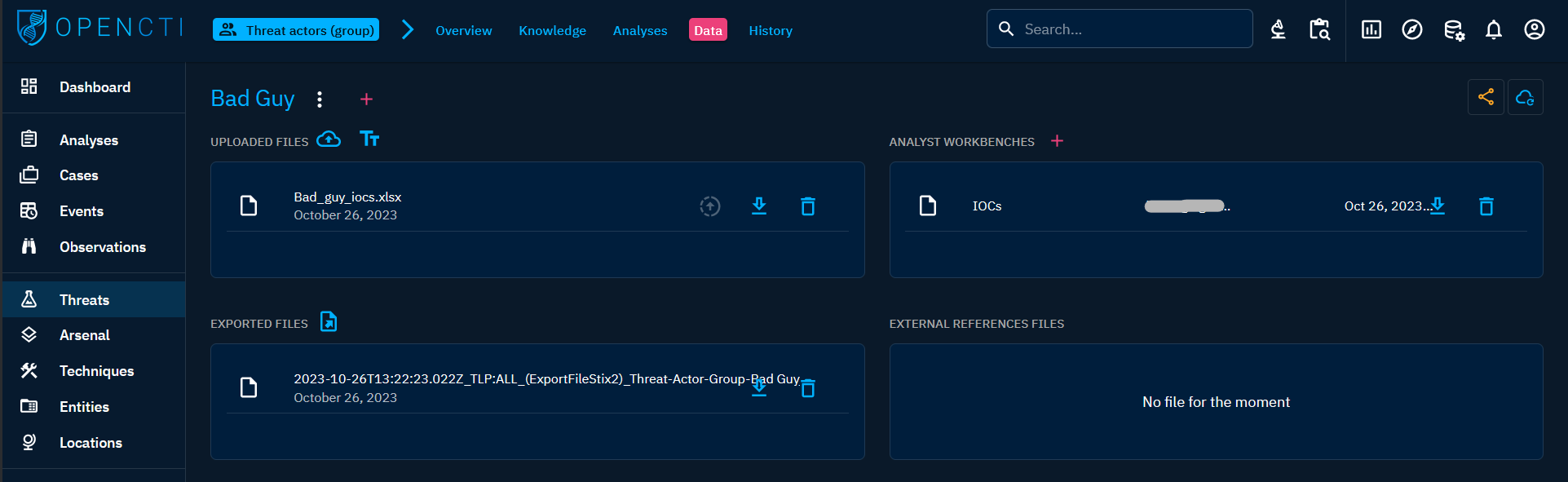This screenshot has height=482, width=1568.
Task: Add a new analyst workbench
Action: click(x=1057, y=141)
